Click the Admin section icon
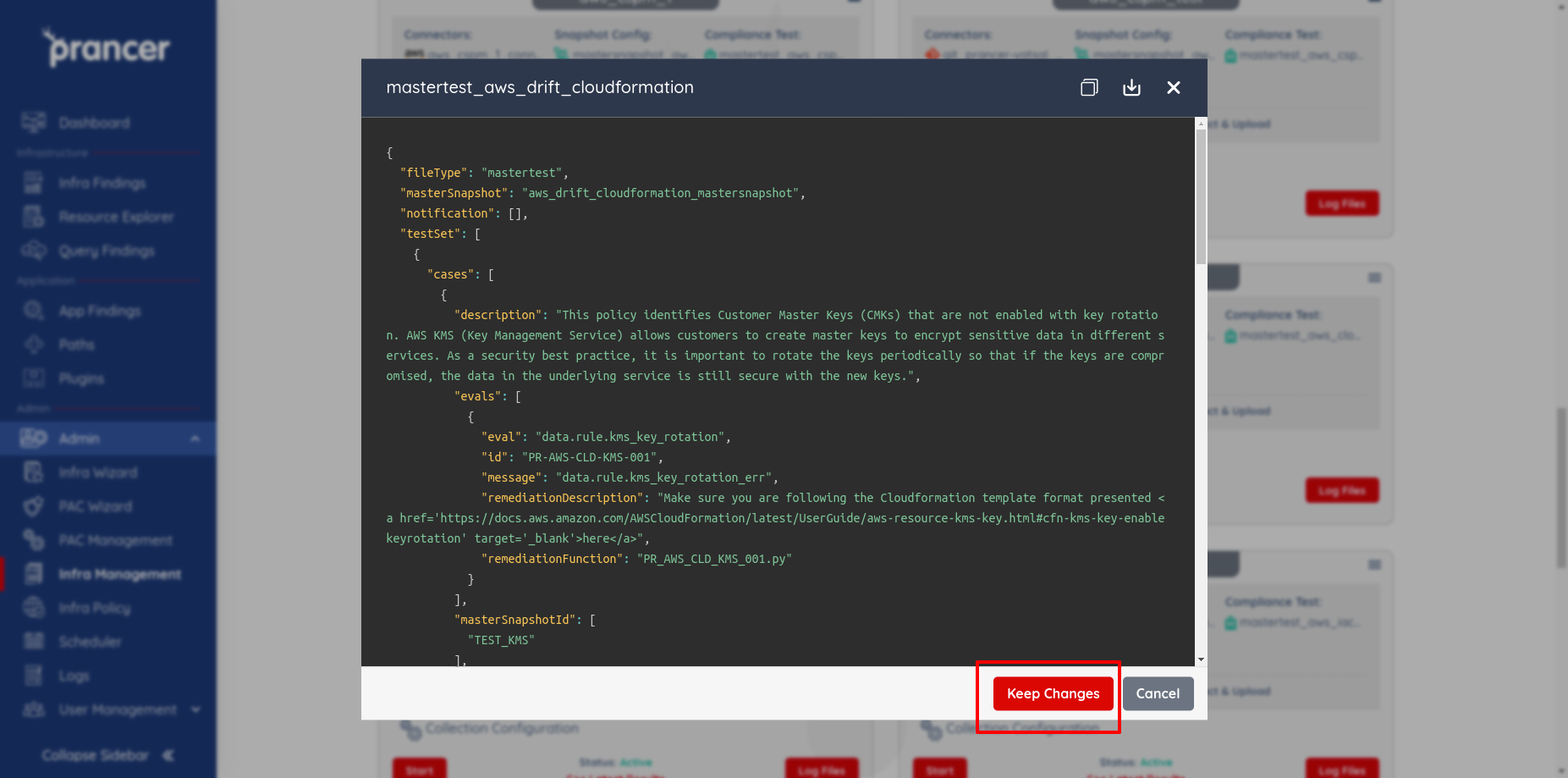 (34, 438)
